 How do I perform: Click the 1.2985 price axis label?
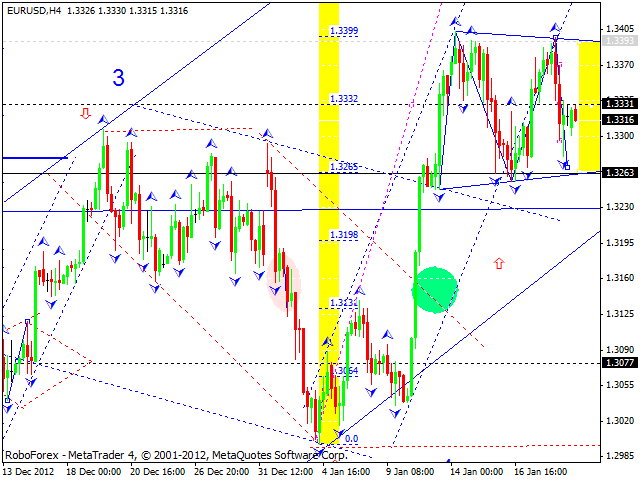tap(620, 455)
